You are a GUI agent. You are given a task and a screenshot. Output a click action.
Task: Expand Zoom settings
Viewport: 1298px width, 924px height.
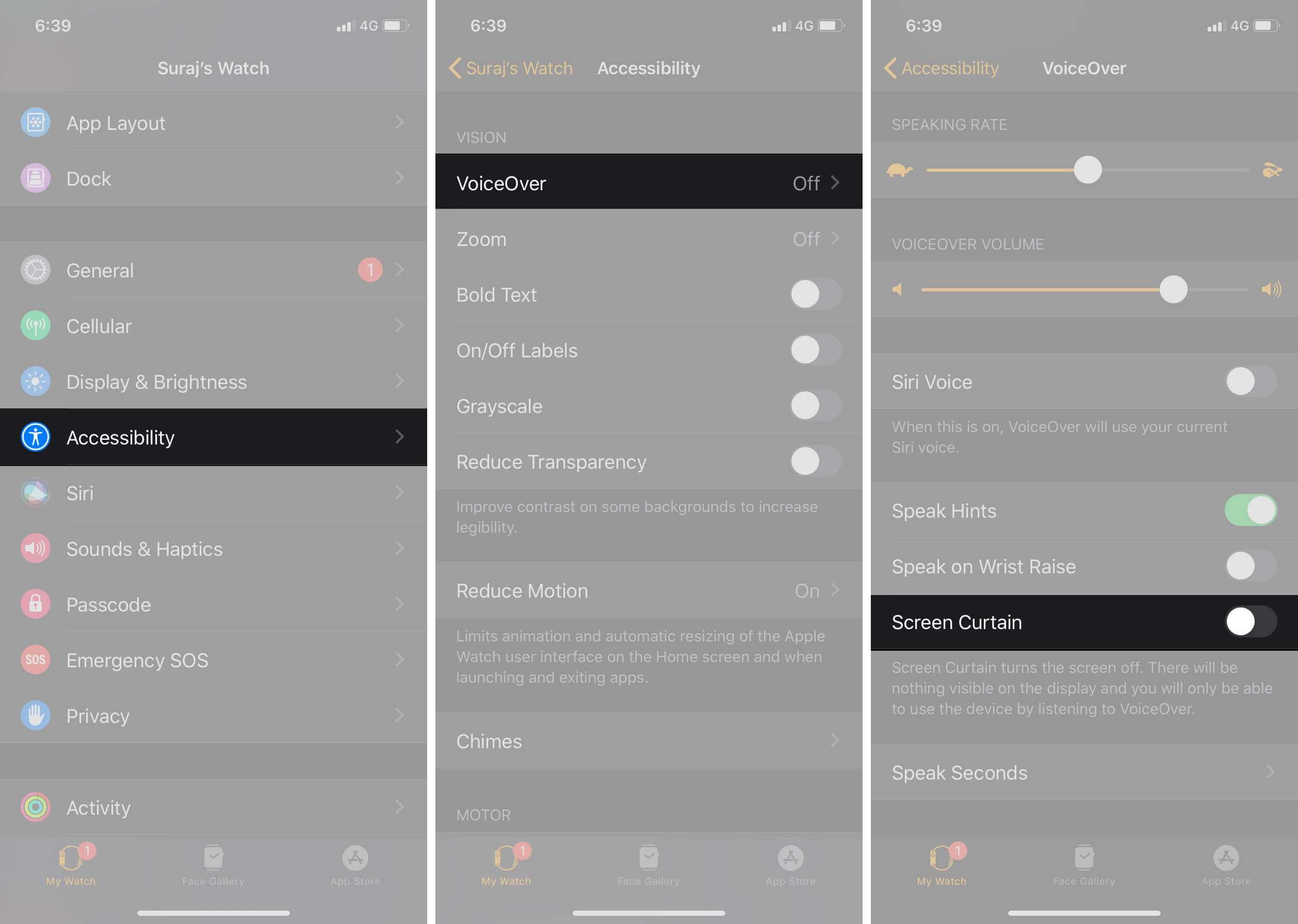(648, 238)
